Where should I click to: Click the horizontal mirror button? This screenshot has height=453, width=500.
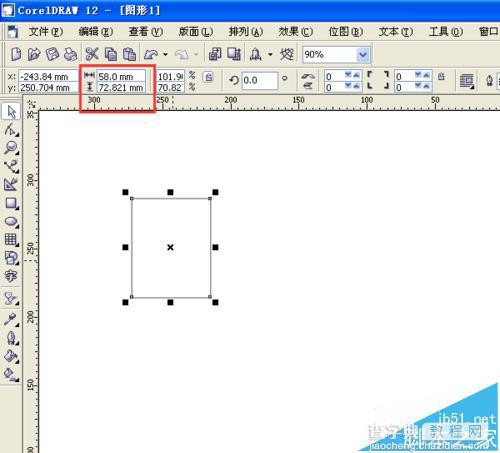[308, 77]
